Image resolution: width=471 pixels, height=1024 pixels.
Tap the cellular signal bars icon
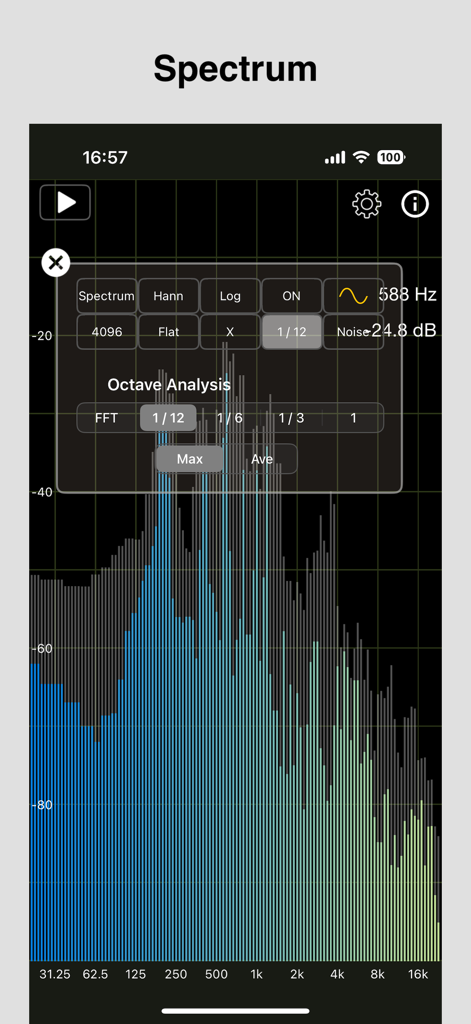click(x=334, y=157)
